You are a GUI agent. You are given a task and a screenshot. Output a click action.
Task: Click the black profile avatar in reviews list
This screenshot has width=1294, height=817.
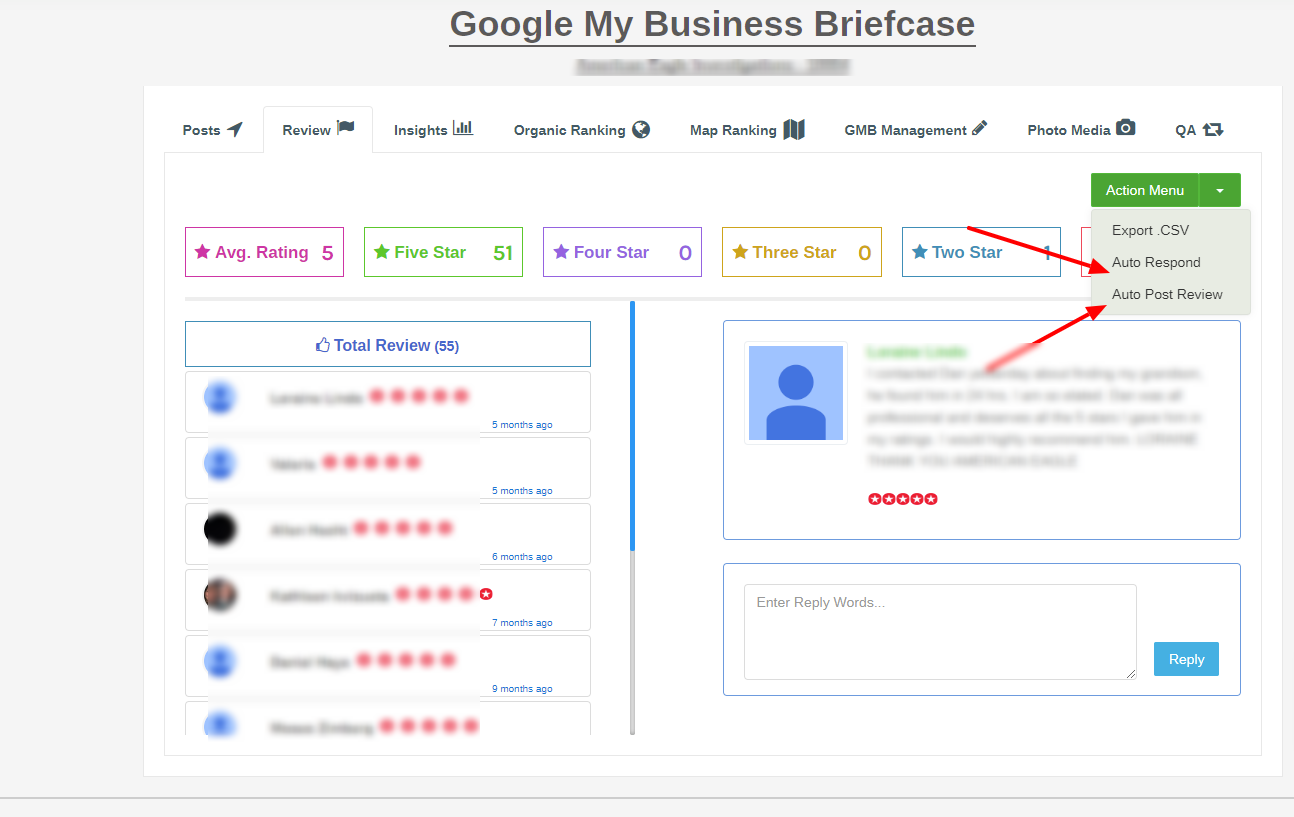(220, 529)
